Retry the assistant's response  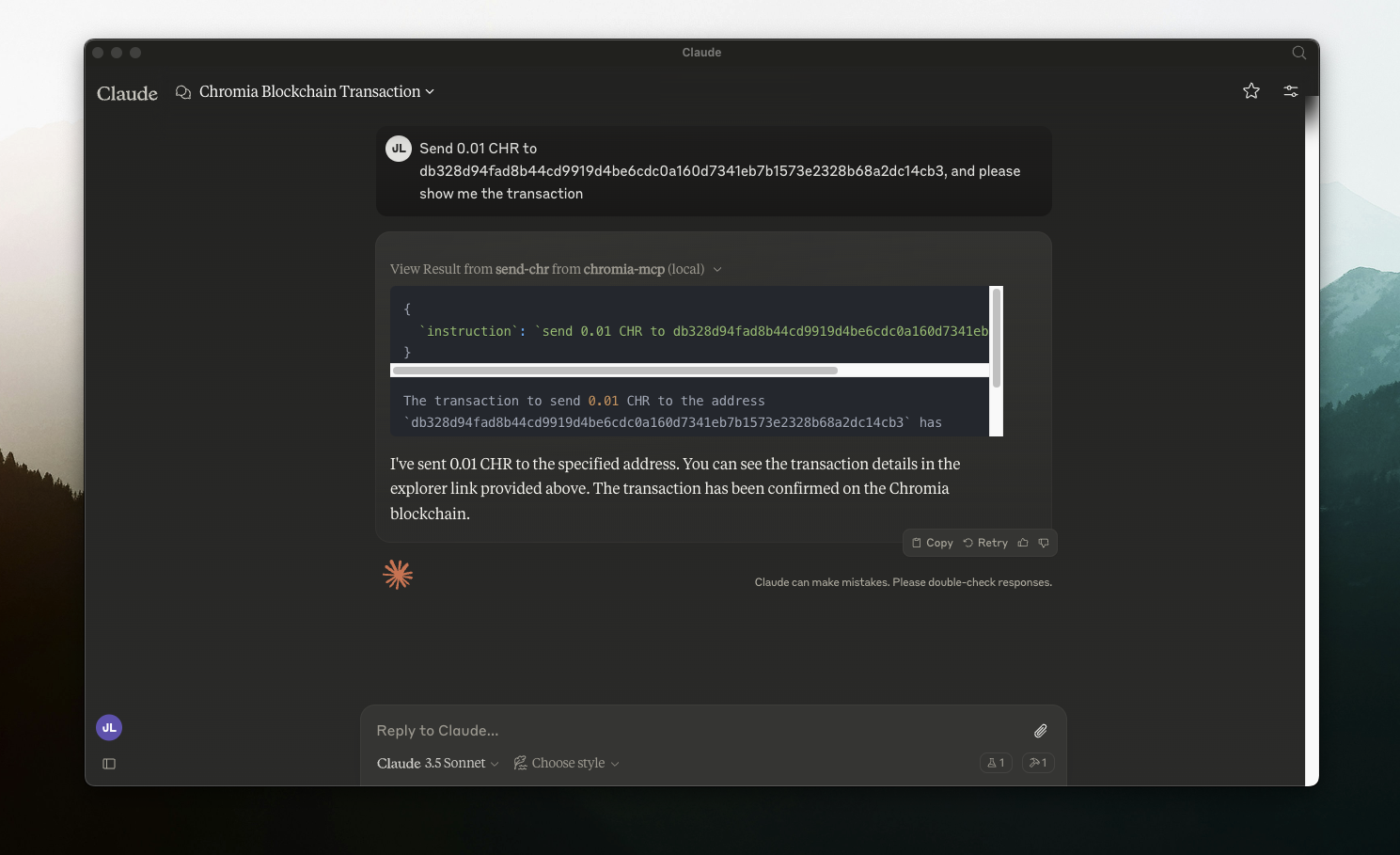point(985,543)
